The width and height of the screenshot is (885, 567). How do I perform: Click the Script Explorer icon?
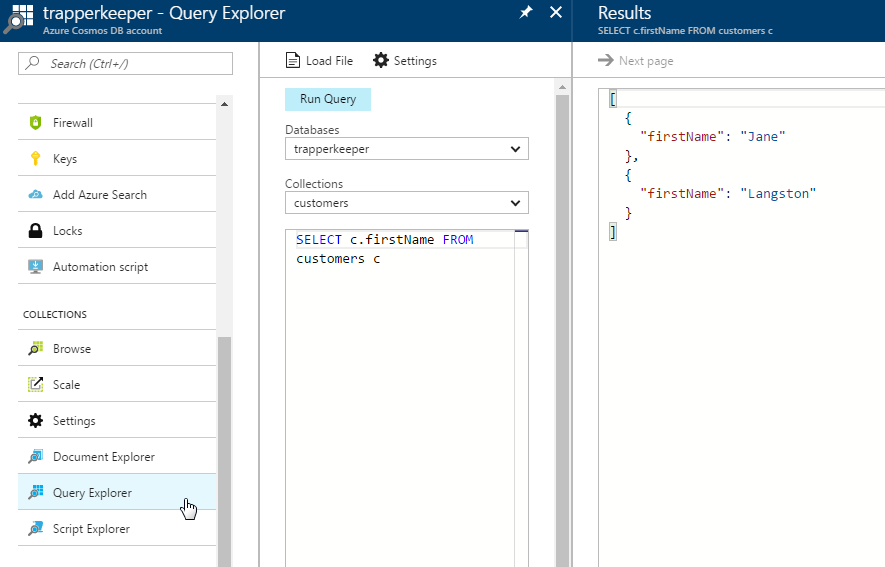35,529
